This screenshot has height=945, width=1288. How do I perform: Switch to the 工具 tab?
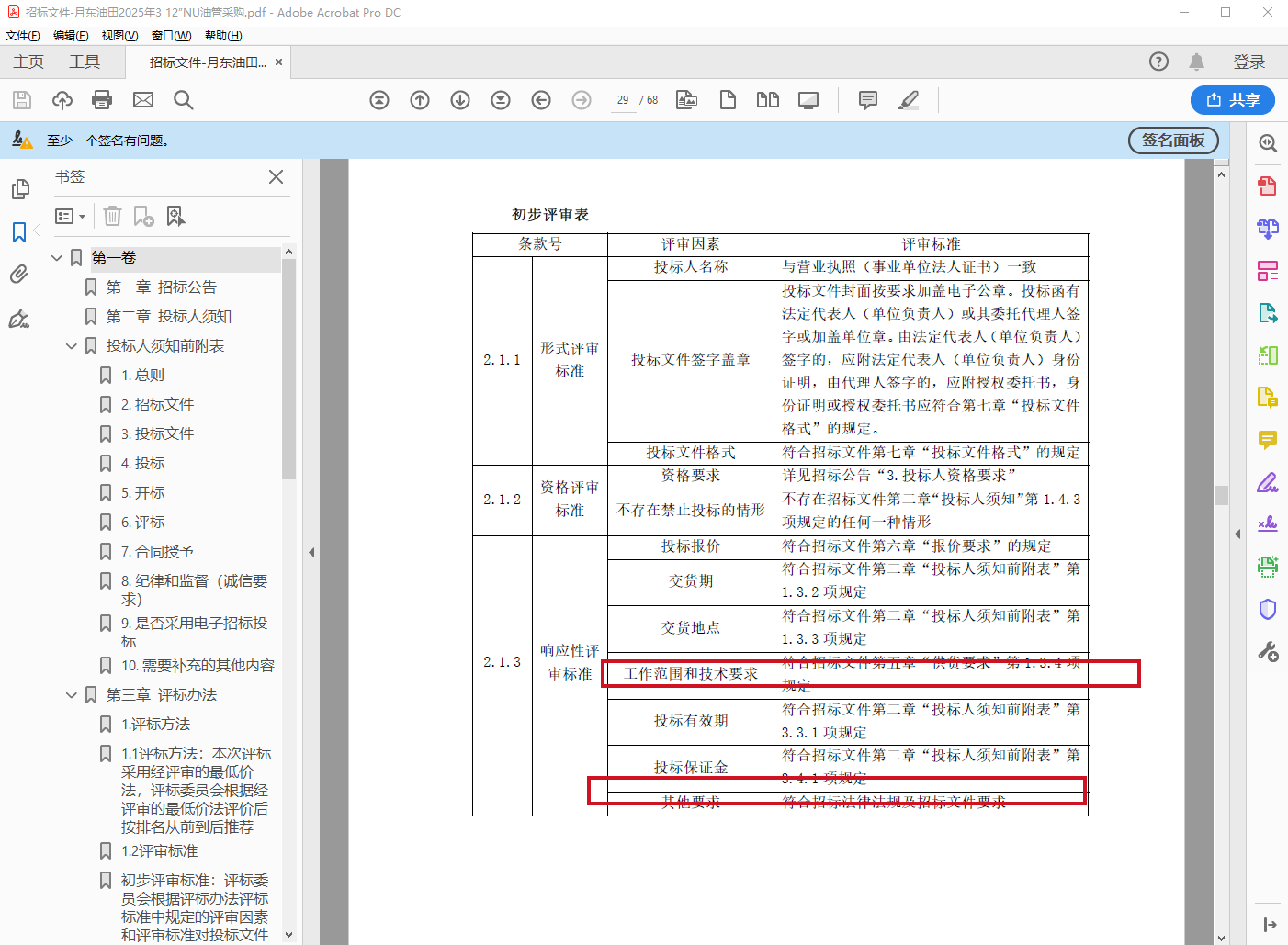(85, 62)
